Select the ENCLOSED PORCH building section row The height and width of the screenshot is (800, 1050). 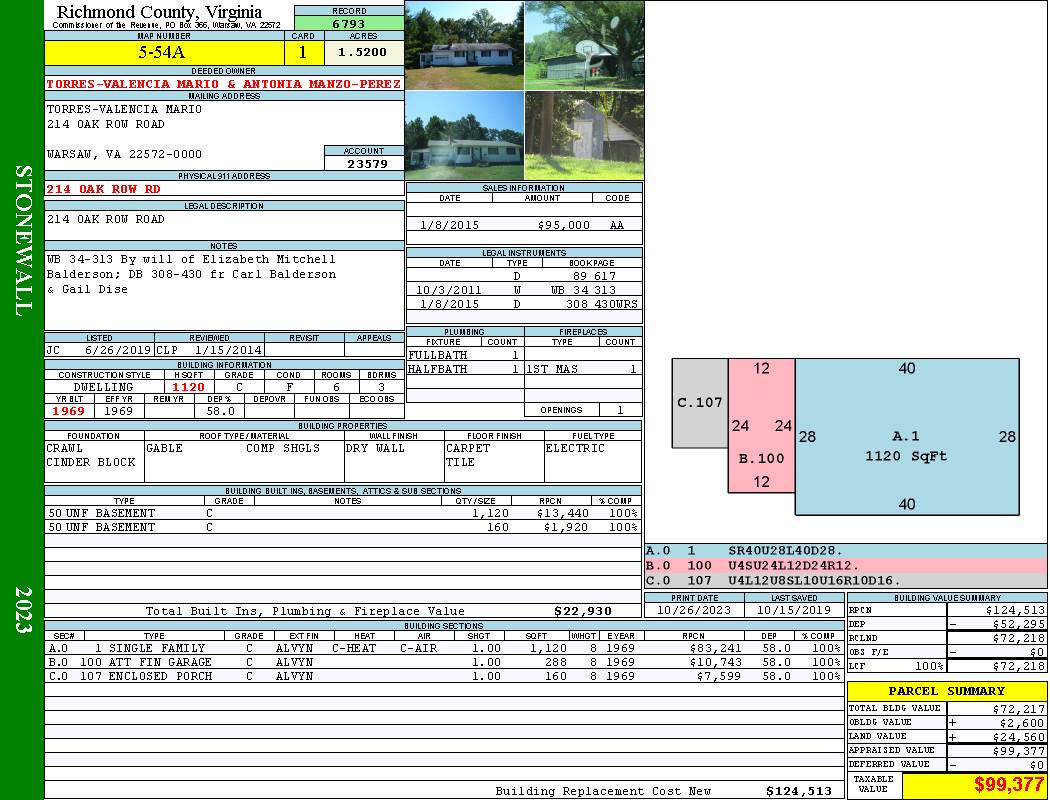click(444, 676)
